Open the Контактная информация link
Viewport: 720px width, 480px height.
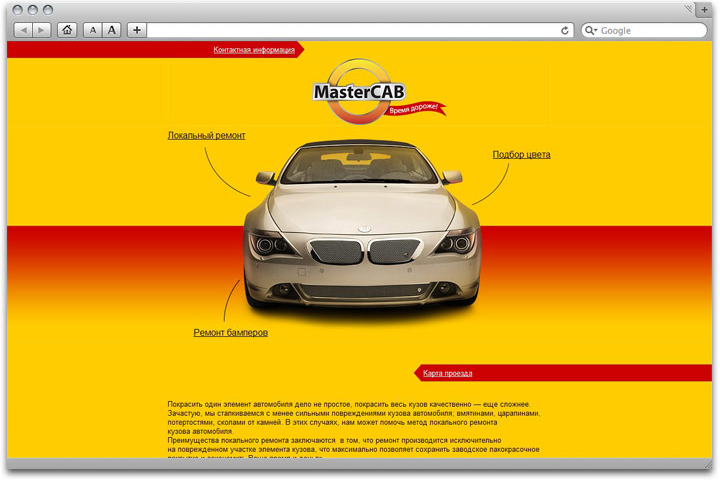point(254,50)
